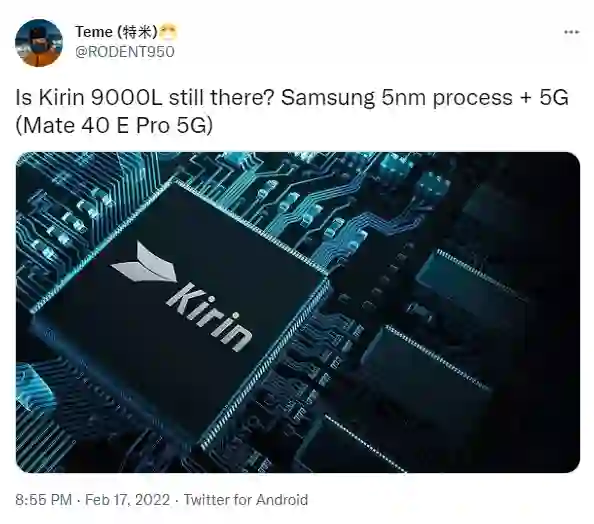The width and height of the screenshot is (594, 524).
Task: Click the Feb 17, 2022 date
Action: click(127, 500)
